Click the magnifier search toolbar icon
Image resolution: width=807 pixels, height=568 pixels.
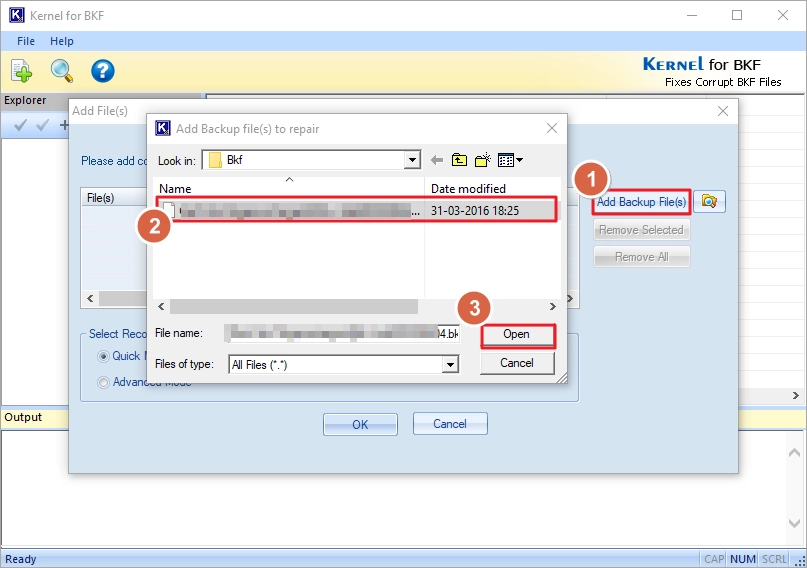point(61,71)
